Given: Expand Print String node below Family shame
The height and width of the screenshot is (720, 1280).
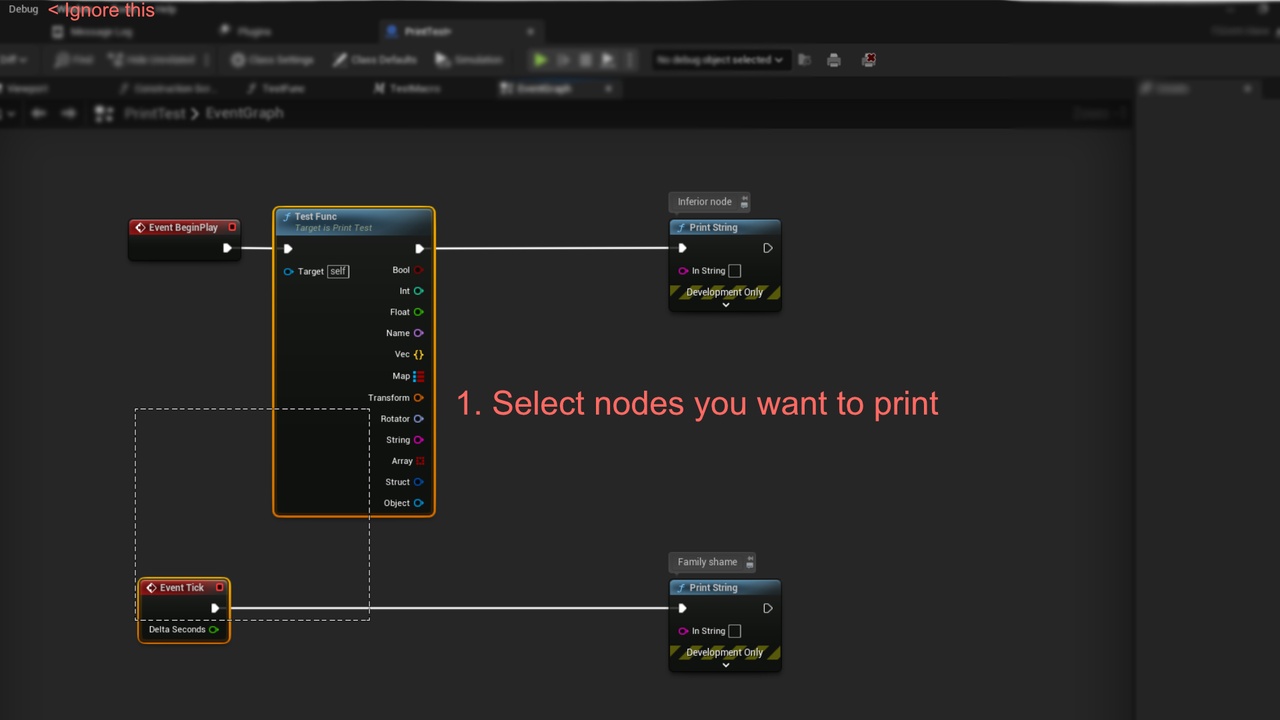Looking at the screenshot, I should point(726,665).
